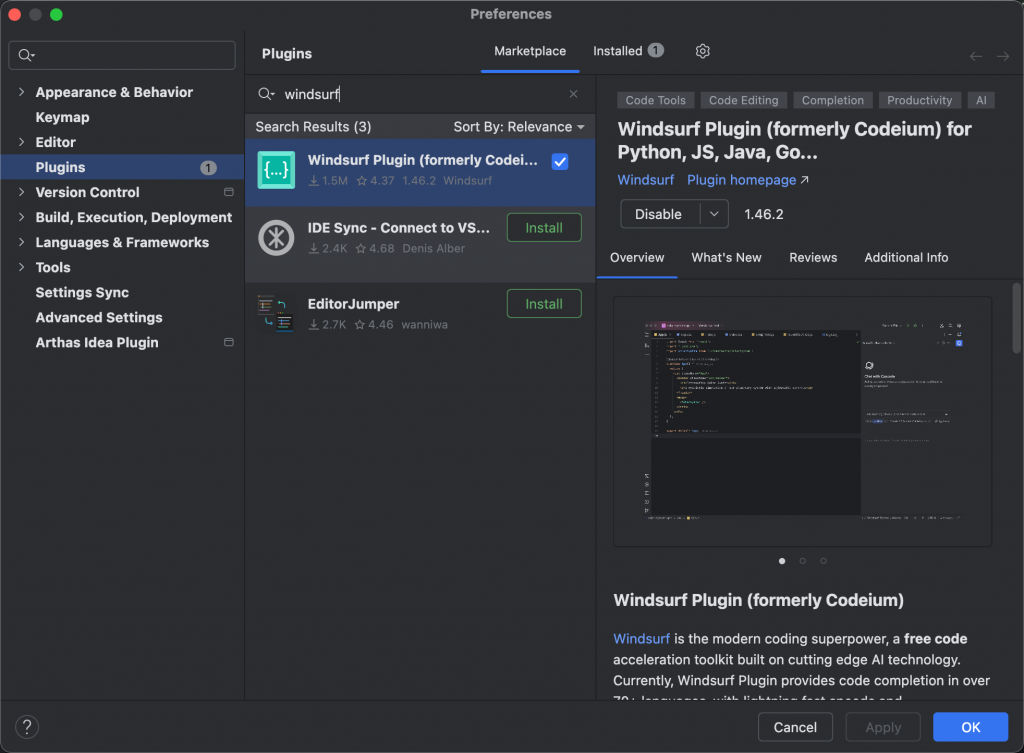Install the EditorJumper plugin

tap(544, 304)
